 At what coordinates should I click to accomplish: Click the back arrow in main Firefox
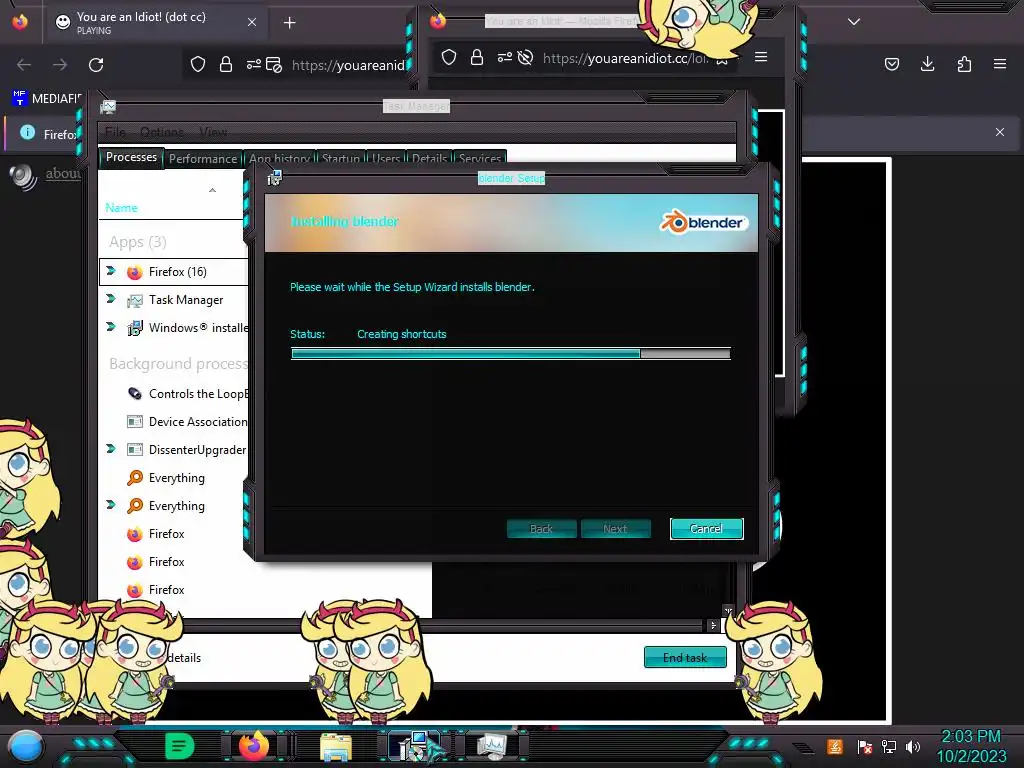[x=24, y=65]
